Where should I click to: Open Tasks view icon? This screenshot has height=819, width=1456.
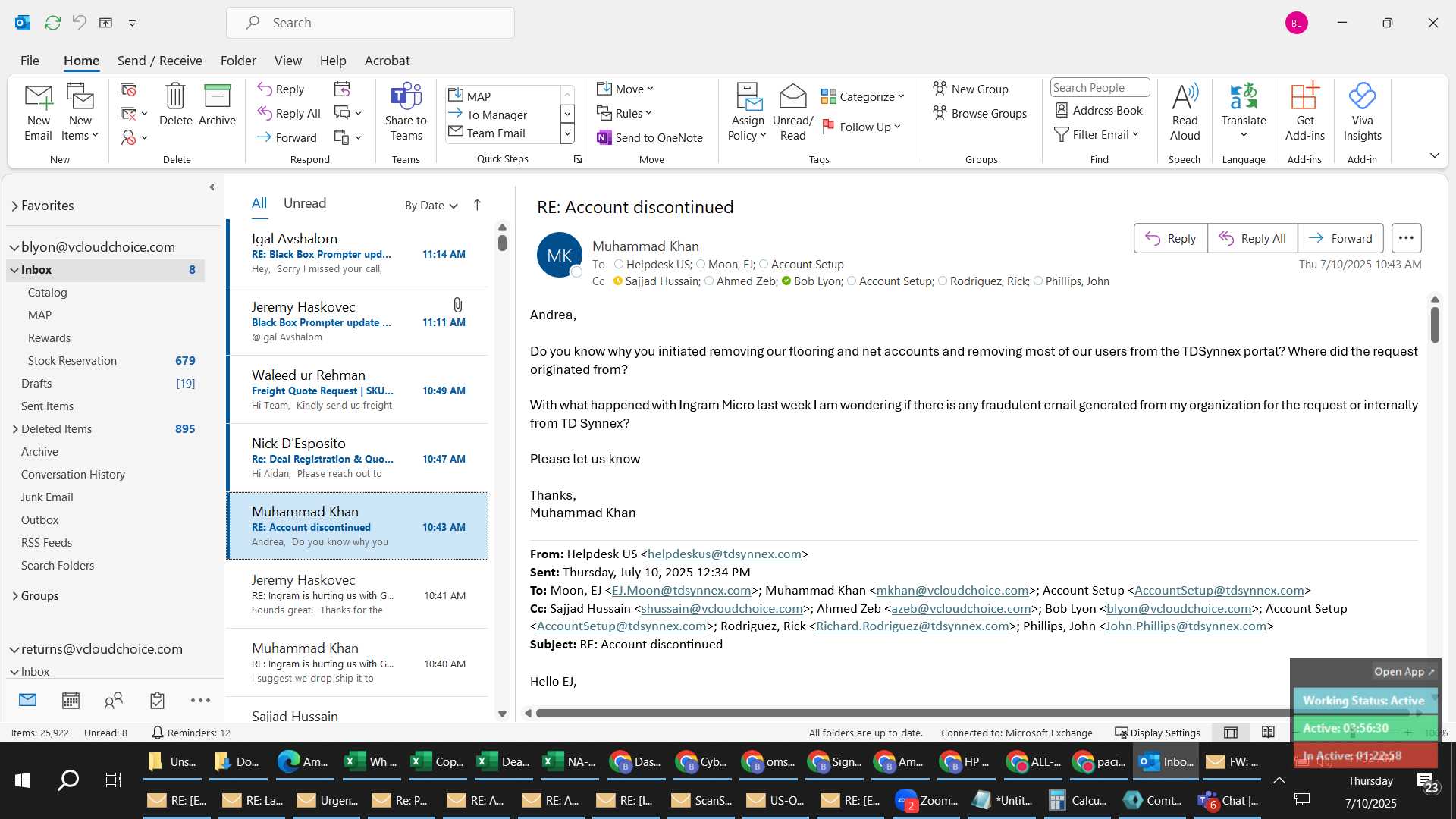(x=157, y=700)
